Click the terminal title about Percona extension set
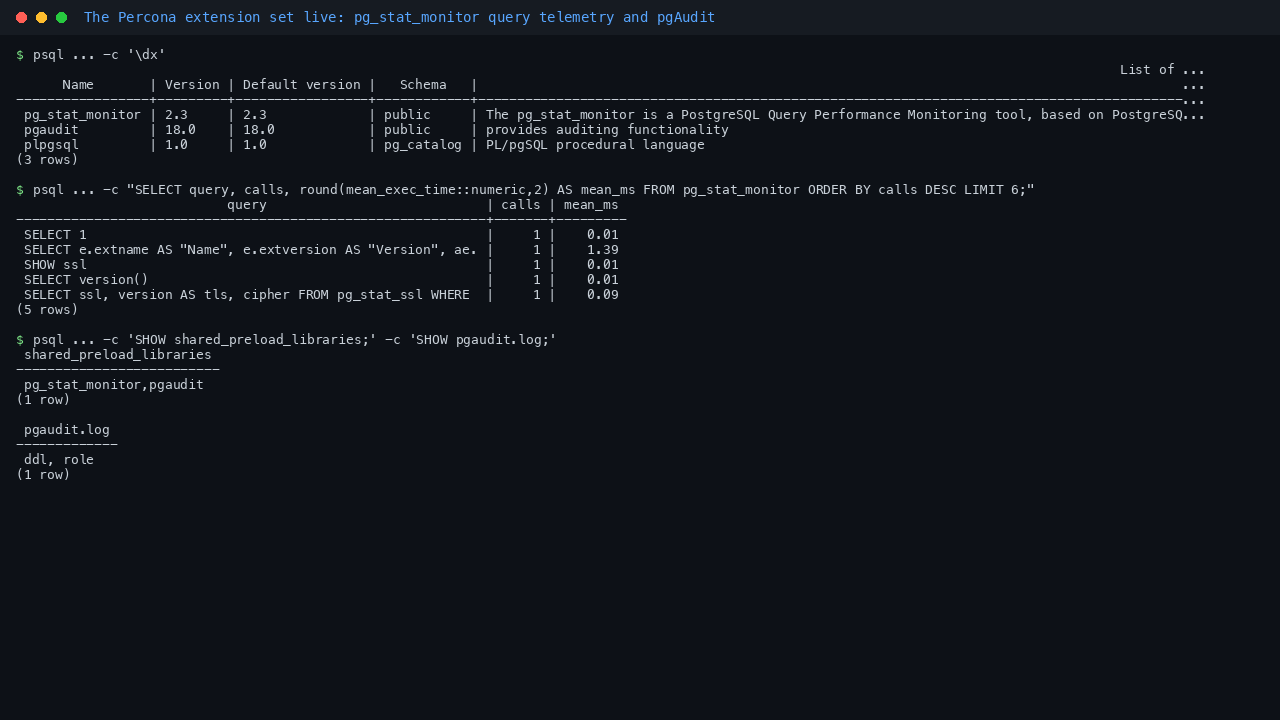The width and height of the screenshot is (1280, 720). pyautogui.click(x=399, y=17)
